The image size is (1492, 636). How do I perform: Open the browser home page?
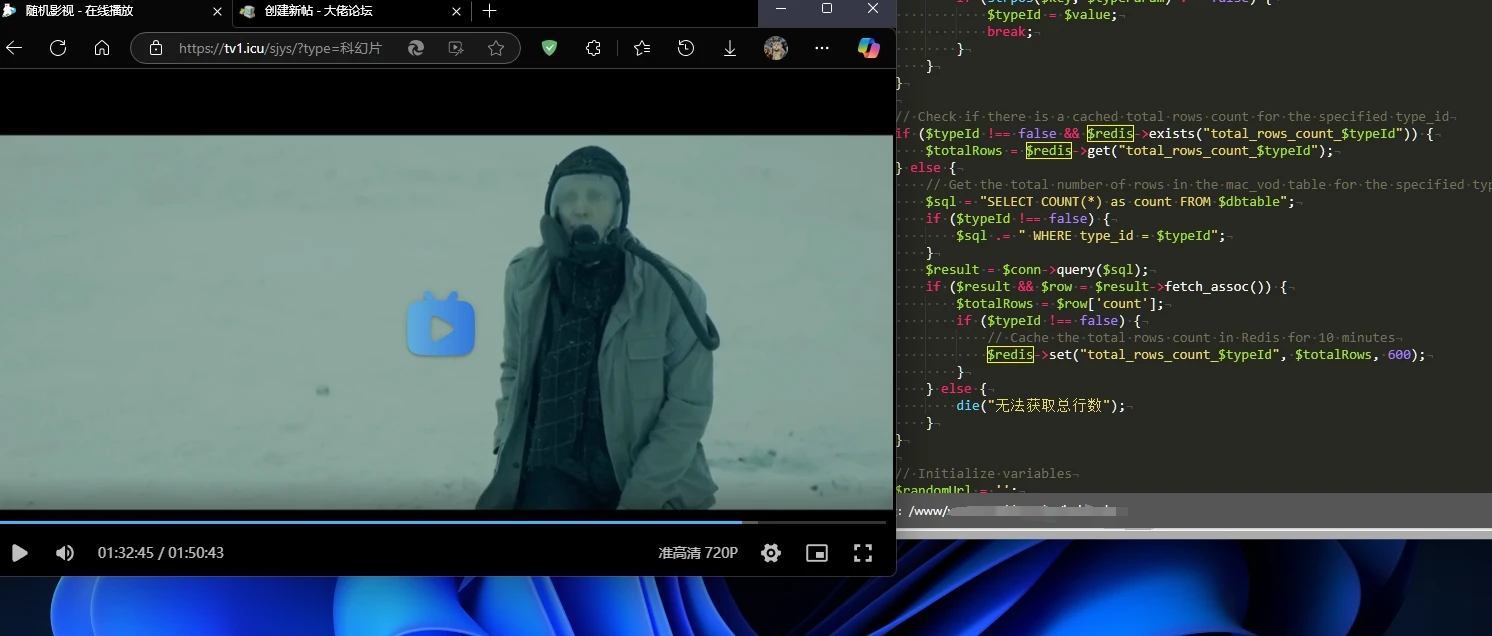coord(102,48)
